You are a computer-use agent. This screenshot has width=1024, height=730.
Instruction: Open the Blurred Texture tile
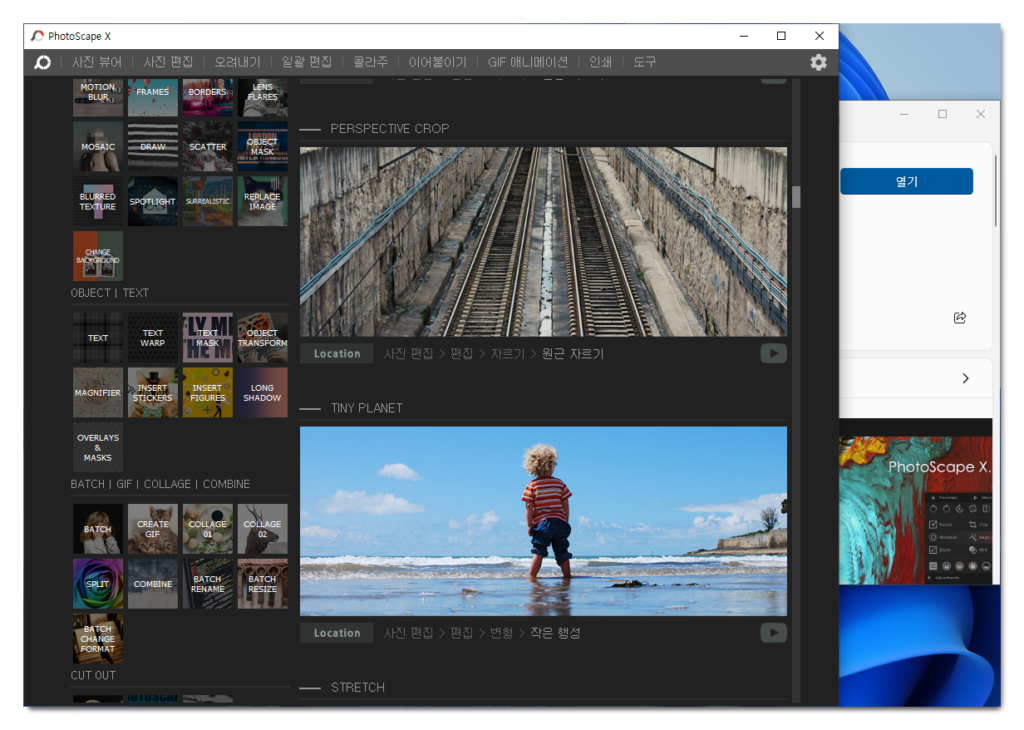point(98,201)
